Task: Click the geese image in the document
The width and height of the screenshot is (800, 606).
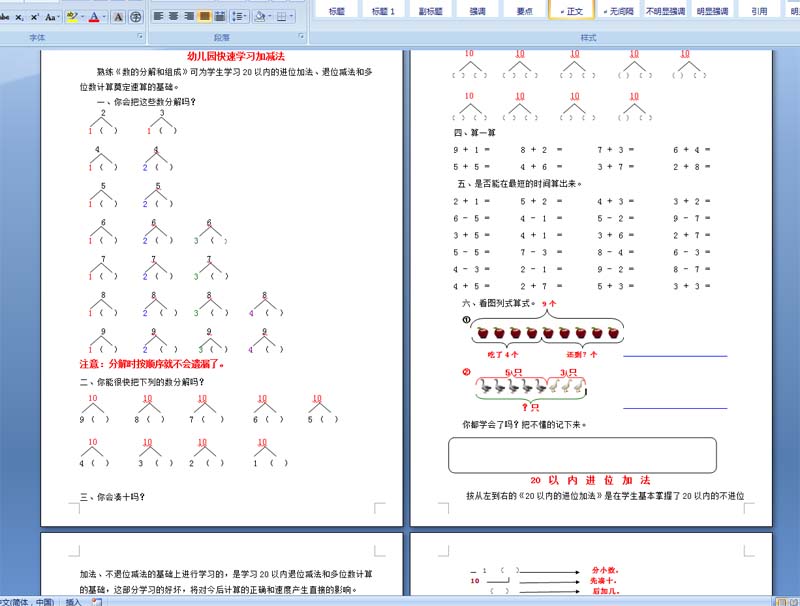Action: (x=531, y=386)
